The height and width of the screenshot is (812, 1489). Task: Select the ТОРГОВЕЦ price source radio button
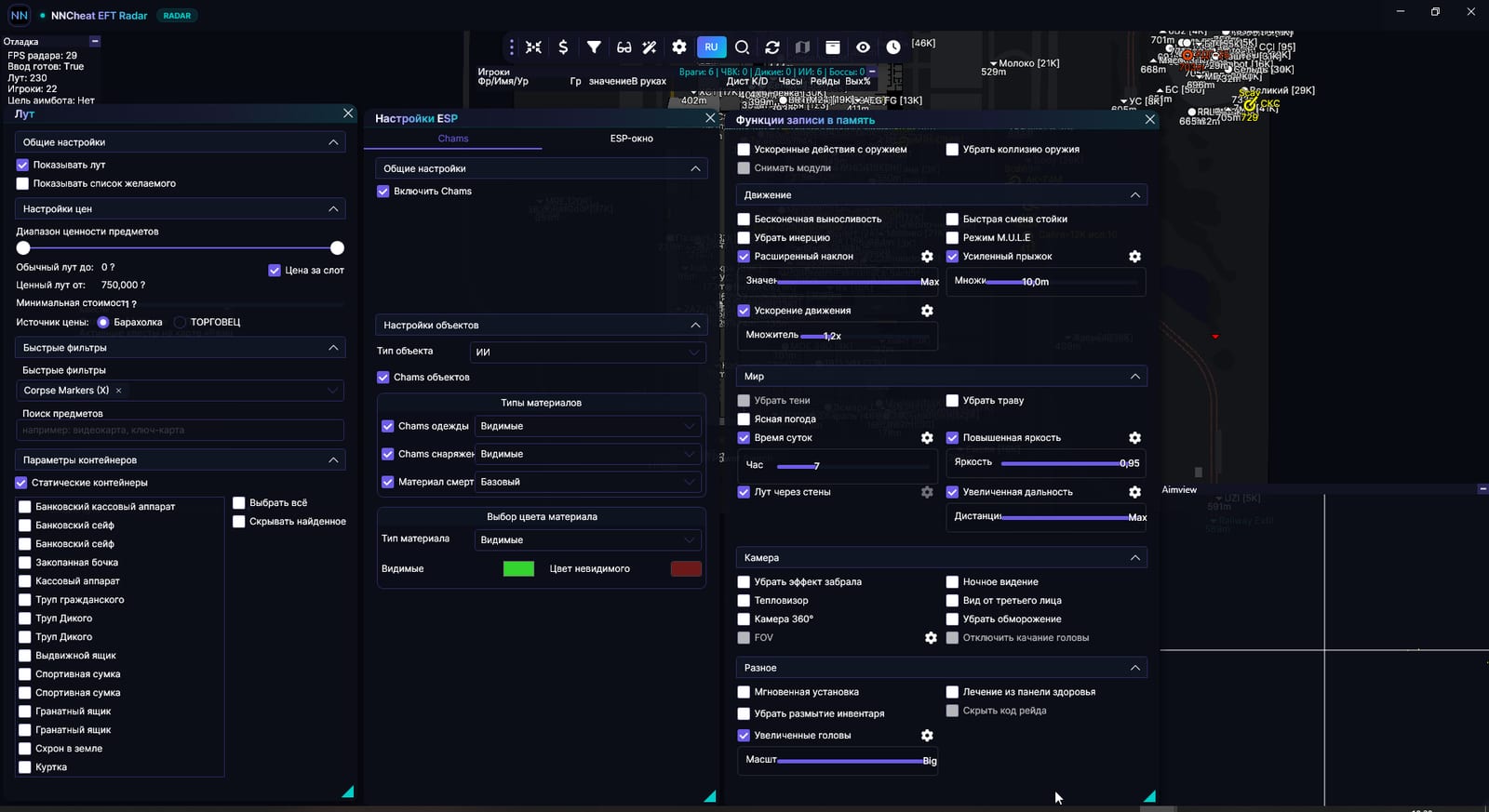(181, 323)
